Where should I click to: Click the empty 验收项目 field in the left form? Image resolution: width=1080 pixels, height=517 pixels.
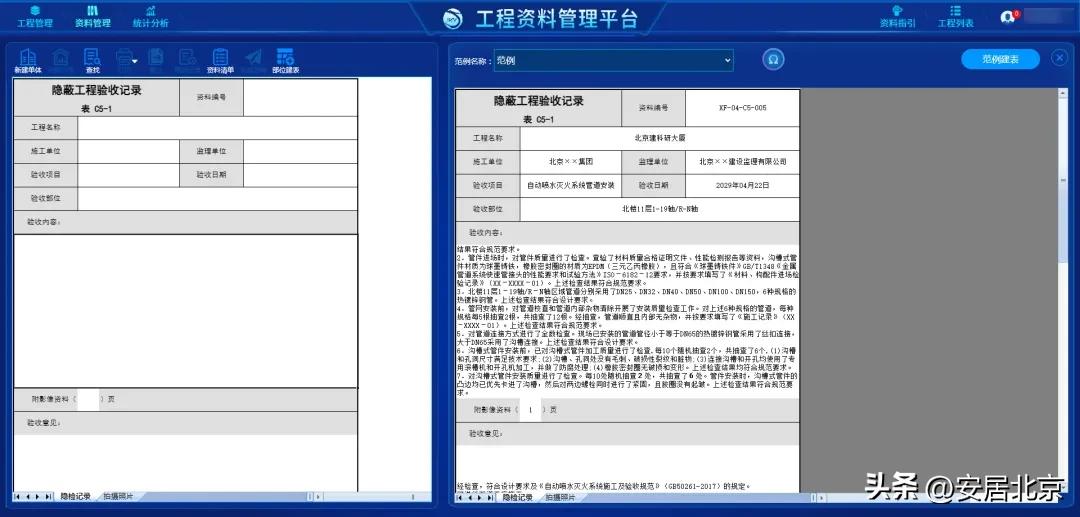tap(129, 175)
